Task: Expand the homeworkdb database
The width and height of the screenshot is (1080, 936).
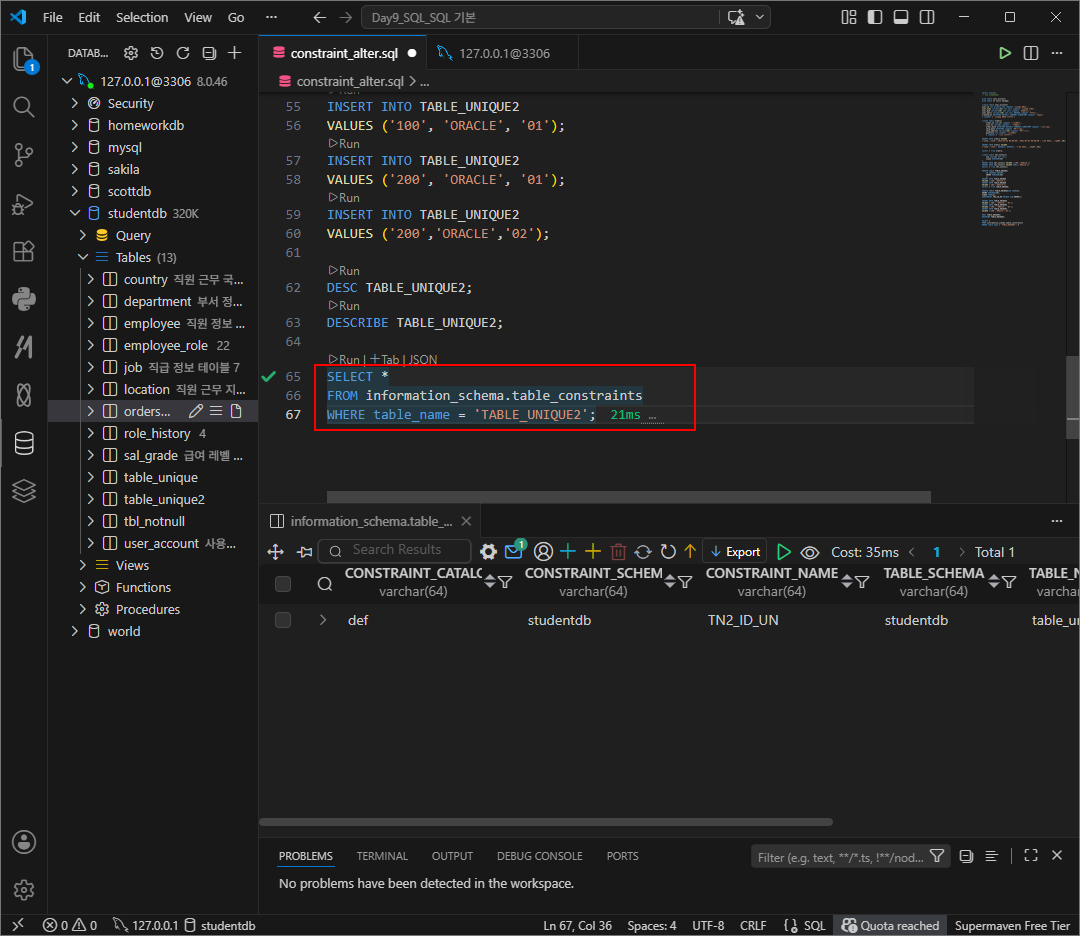Action: (x=75, y=125)
